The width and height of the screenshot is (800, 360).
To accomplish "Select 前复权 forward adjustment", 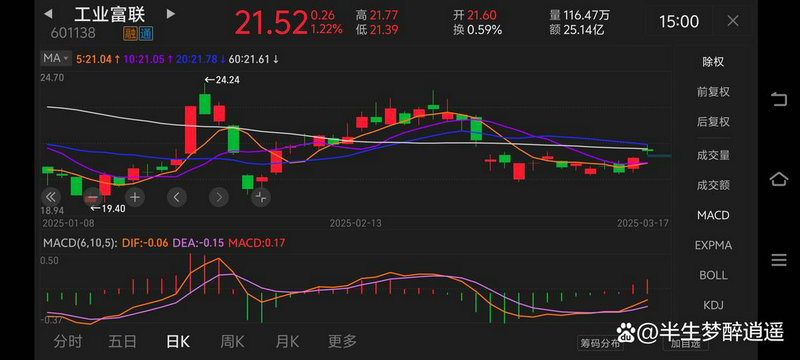I will 713,92.
